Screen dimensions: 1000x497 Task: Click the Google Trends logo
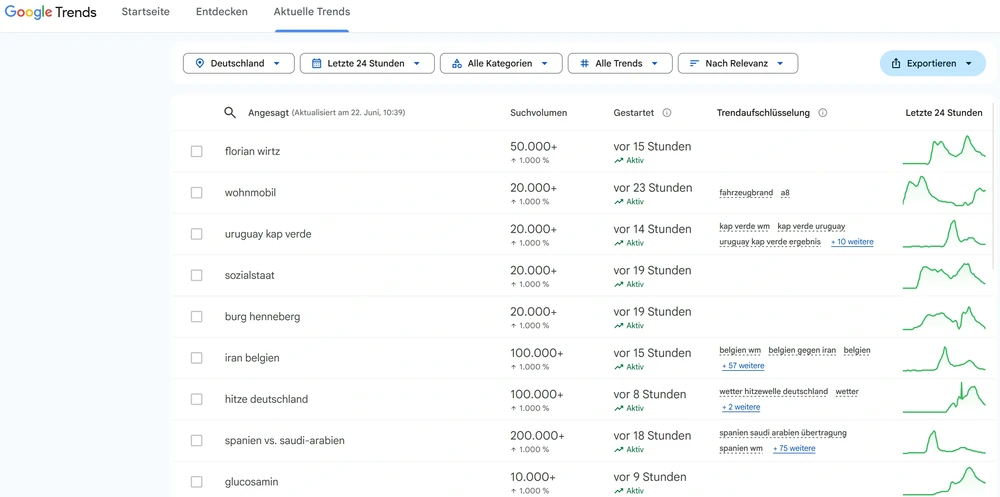point(51,12)
